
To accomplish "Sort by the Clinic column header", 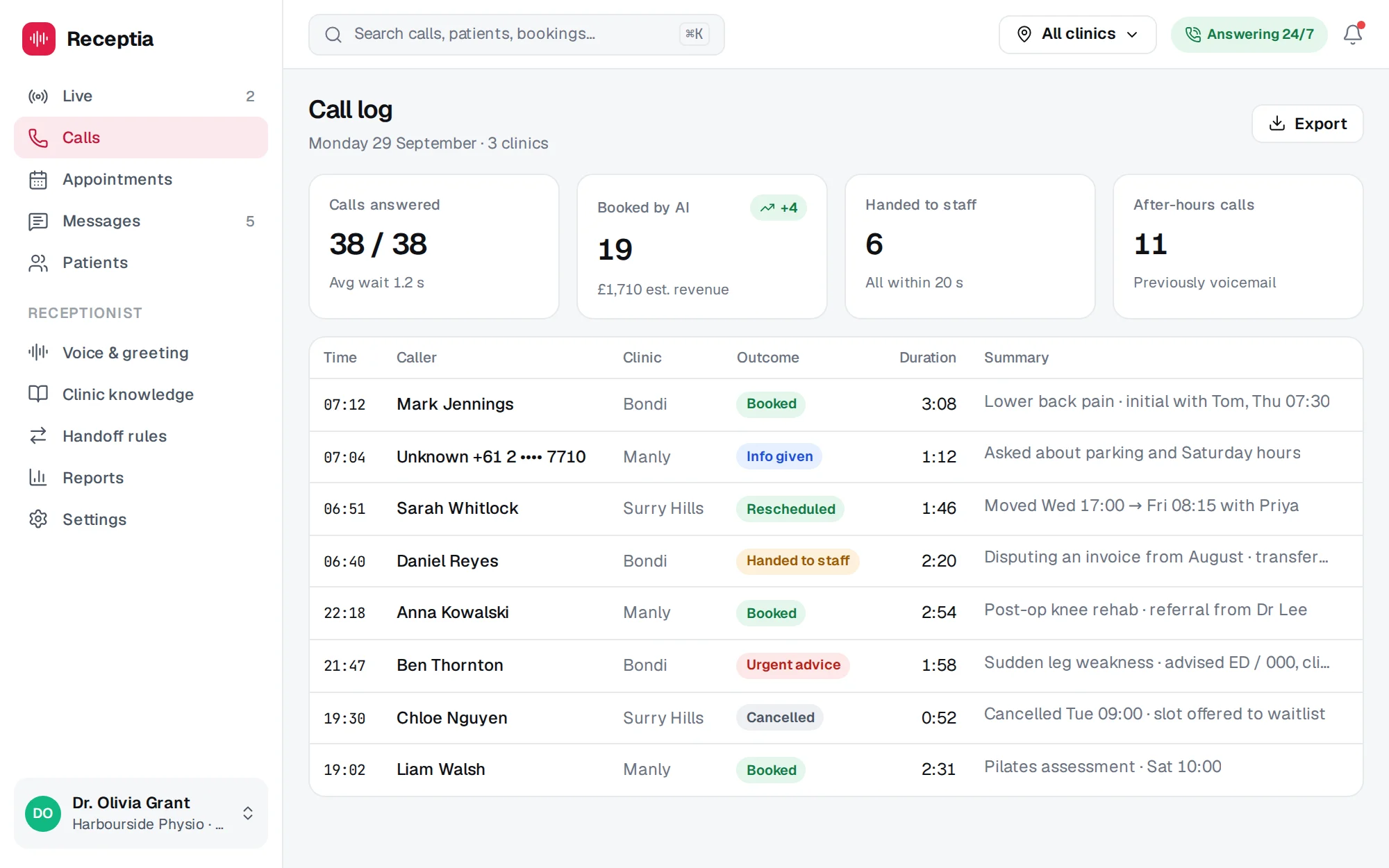I will [x=642, y=358].
